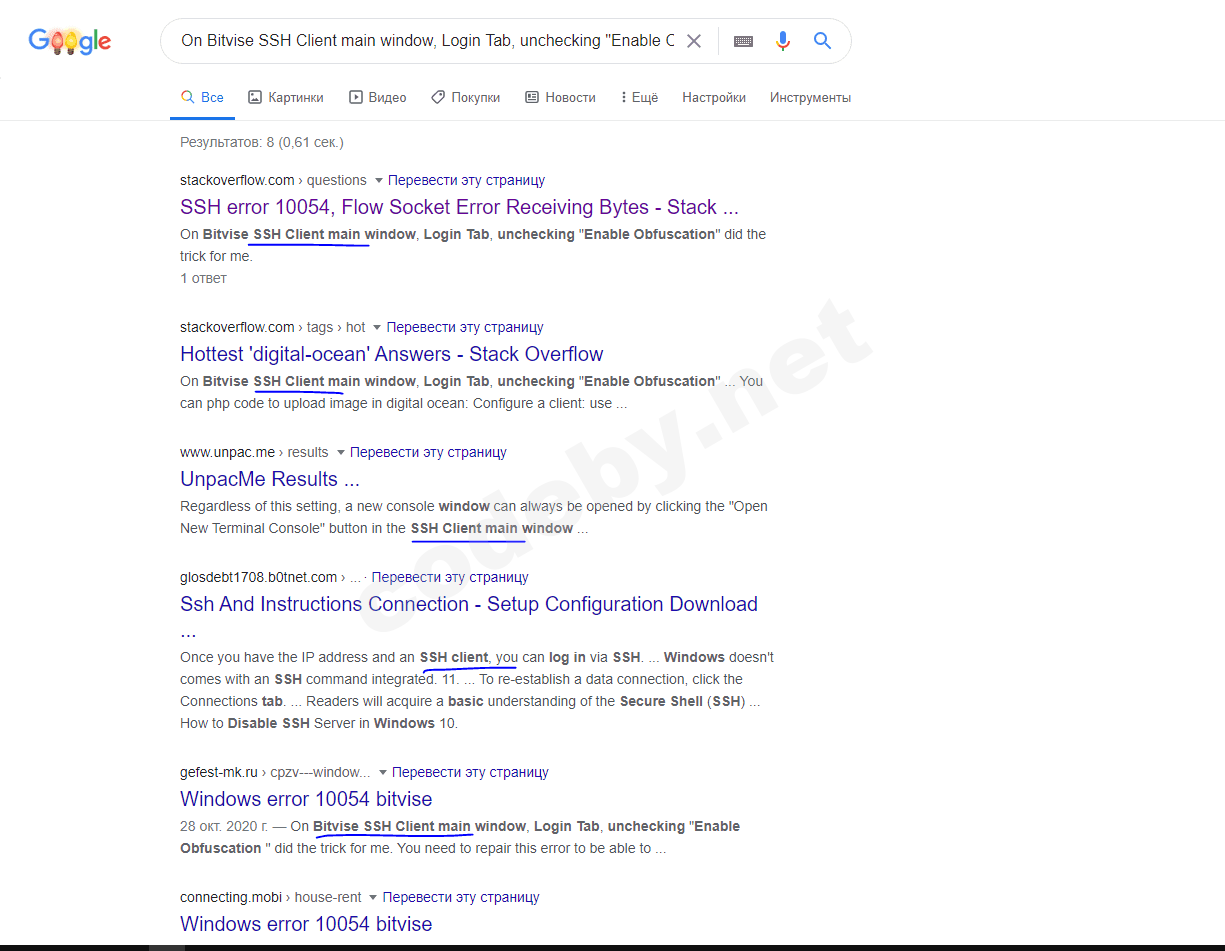Translate the stackoverflow.com › tags › hot page
The height and width of the screenshot is (951, 1225).
pyautogui.click(x=465, y=327)
